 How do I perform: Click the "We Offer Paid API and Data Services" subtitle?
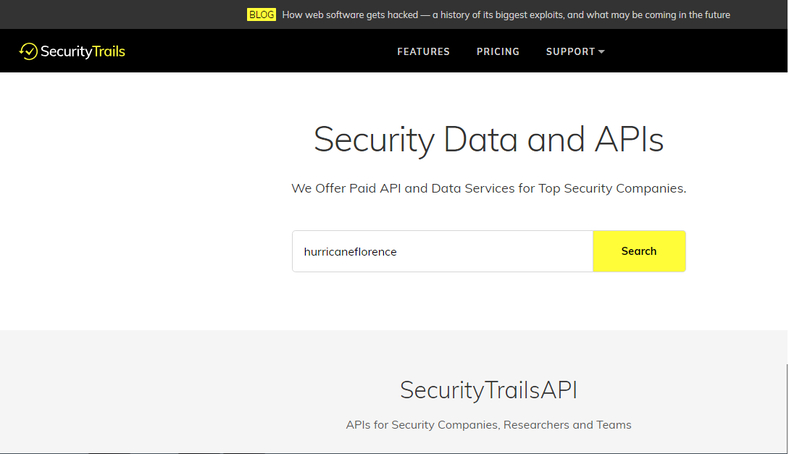pos(489,188)
